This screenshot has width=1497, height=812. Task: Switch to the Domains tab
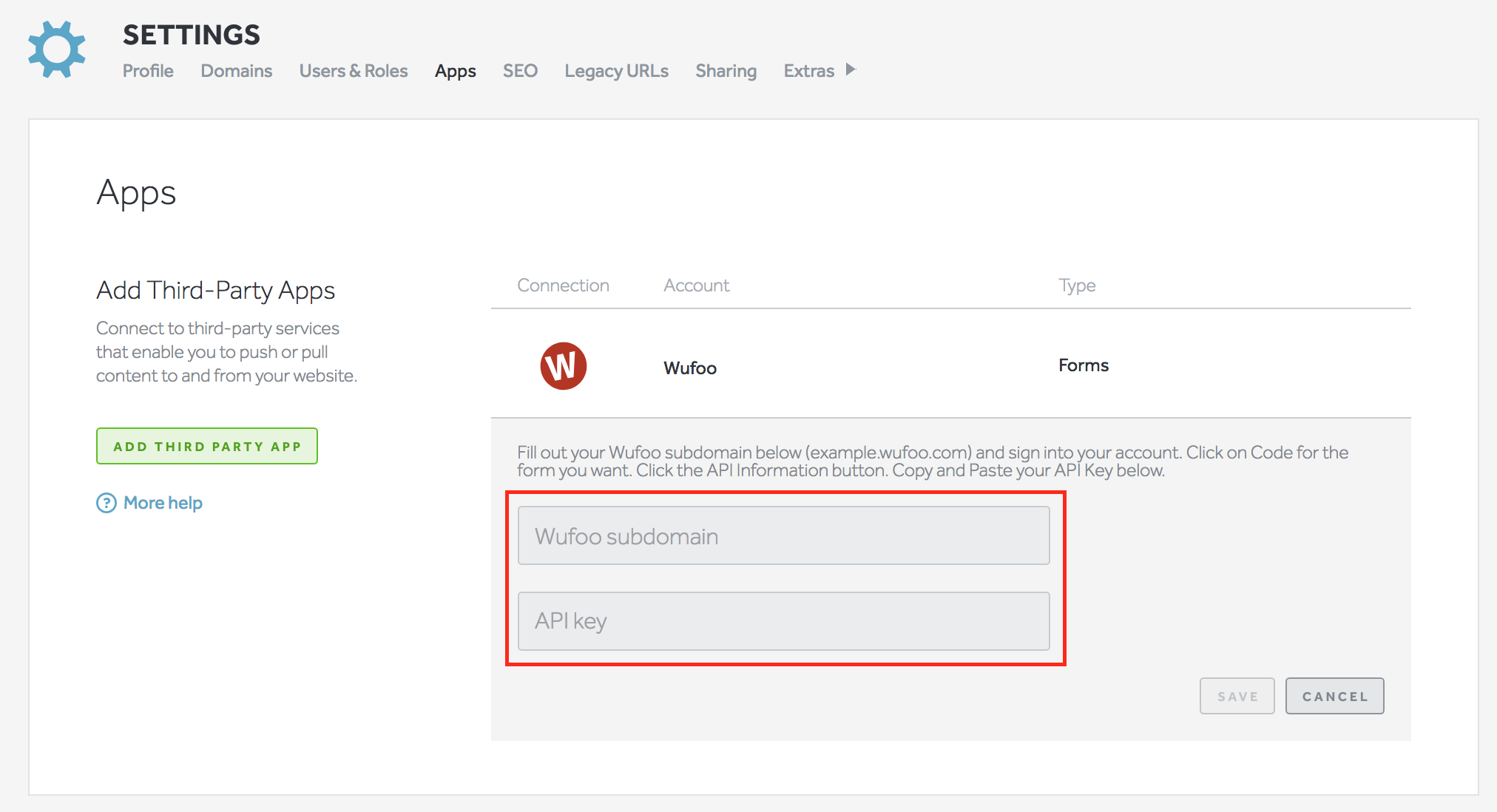click(236, 71)
